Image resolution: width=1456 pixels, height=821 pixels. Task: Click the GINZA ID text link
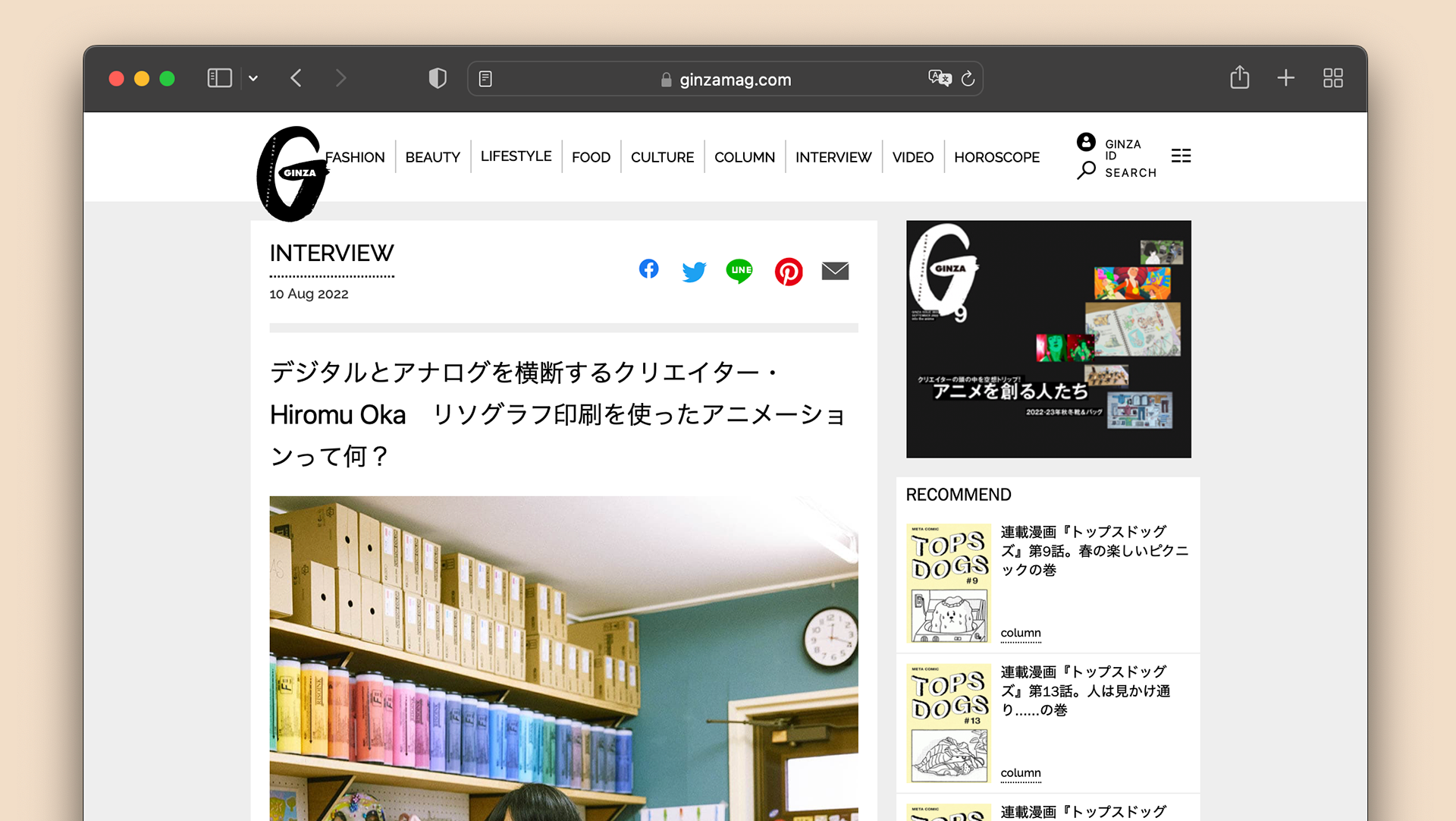coord(1122,149)
